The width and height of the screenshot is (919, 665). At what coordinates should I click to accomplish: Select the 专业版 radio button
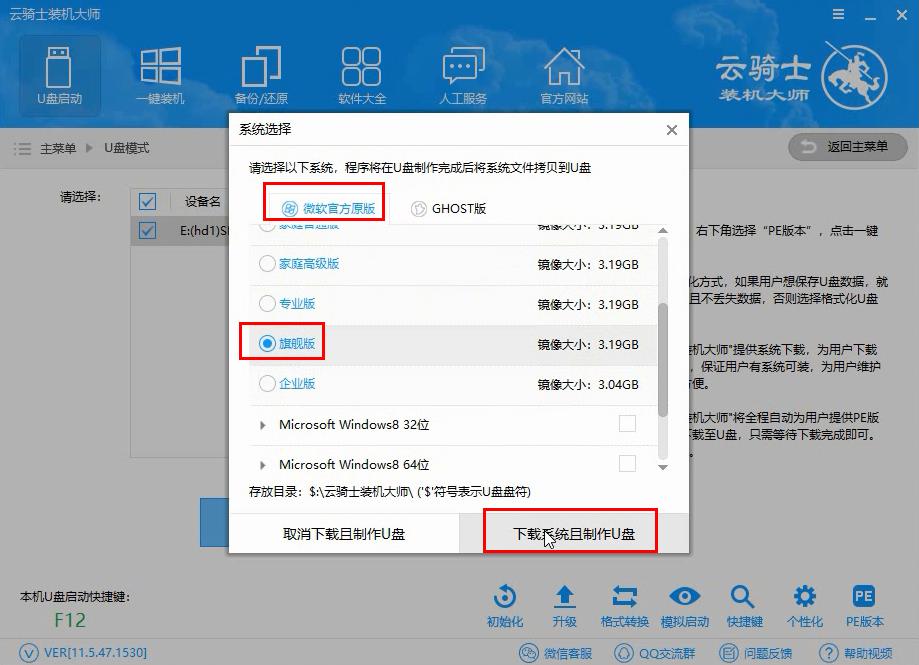pos(267,303)
